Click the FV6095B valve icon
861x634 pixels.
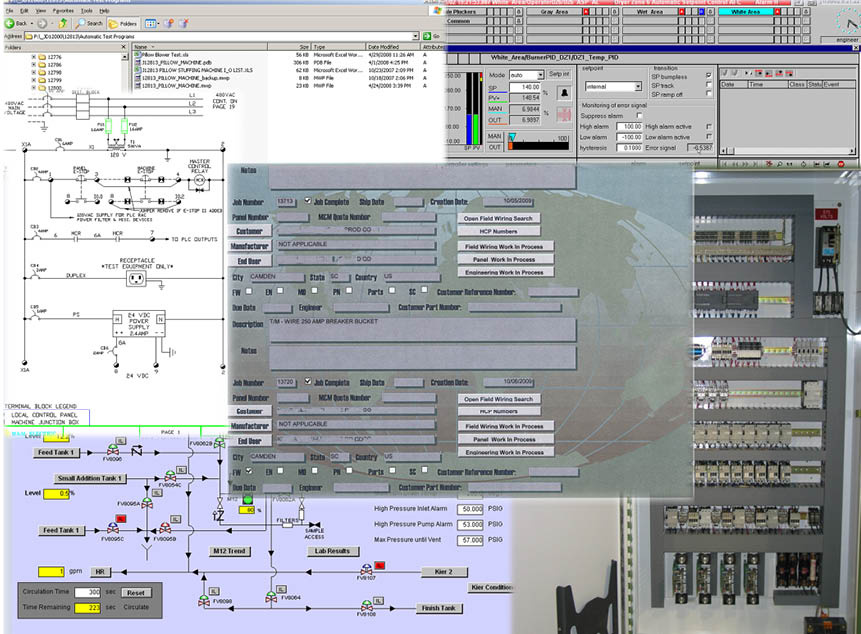pyautogui.click(x=165, y=528)
